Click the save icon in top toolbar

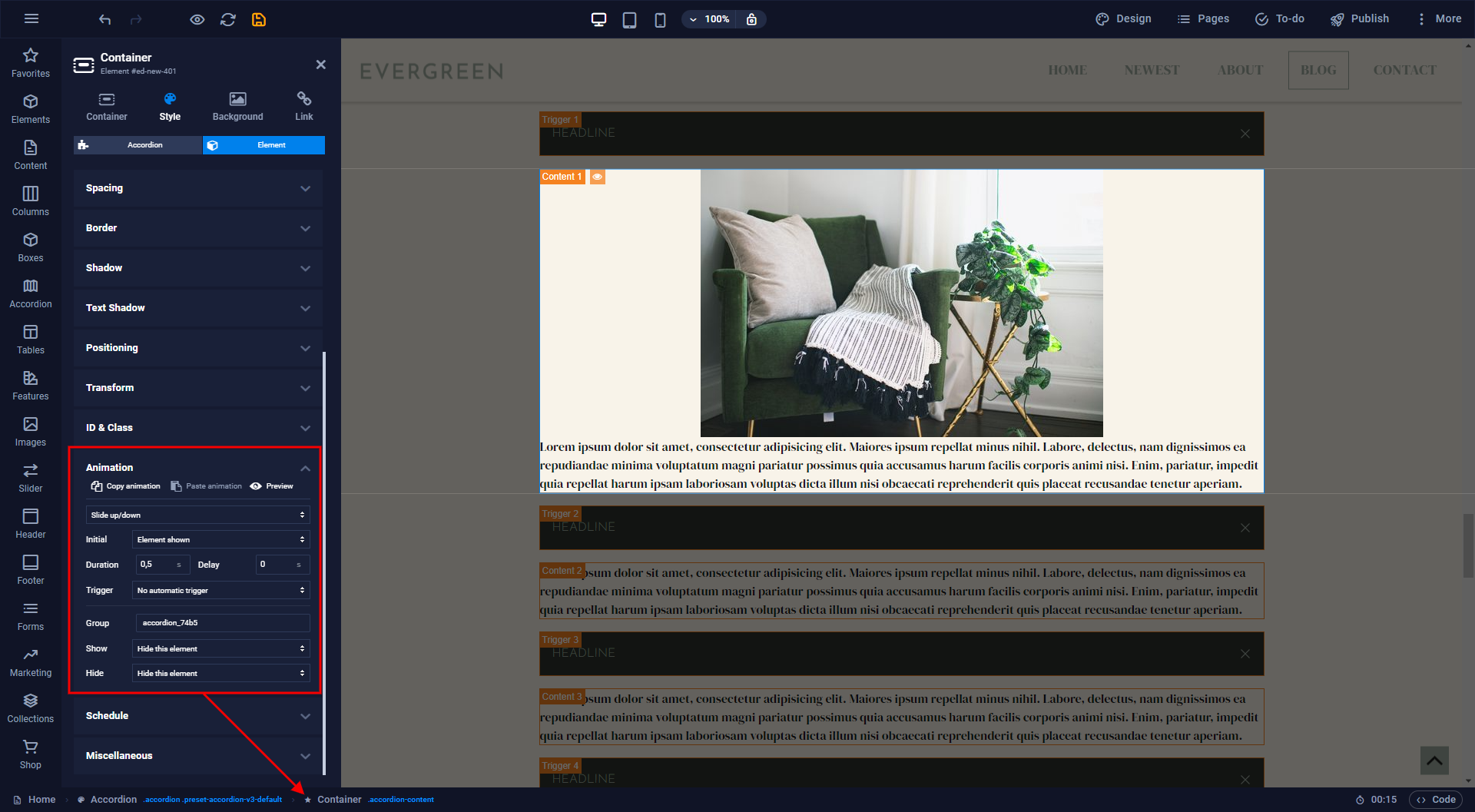click(259, 19)
